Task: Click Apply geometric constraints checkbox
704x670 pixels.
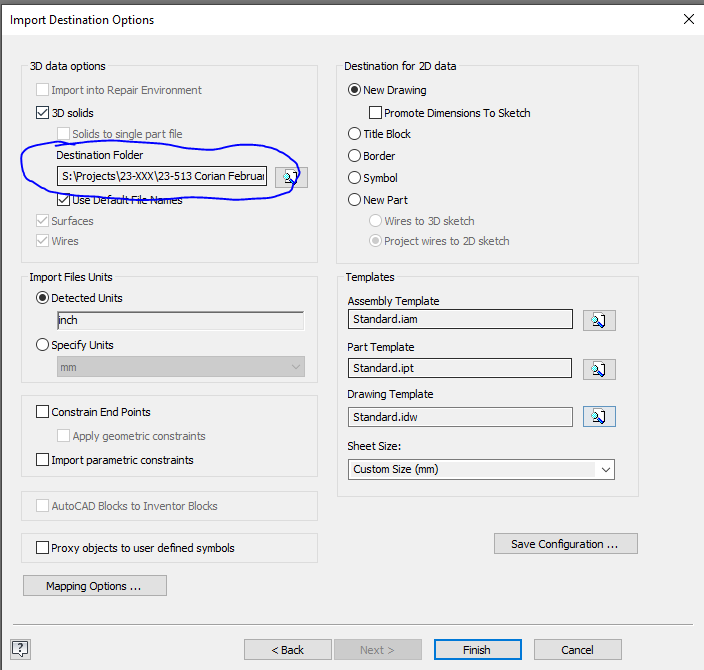Action: tap(63, 436)
